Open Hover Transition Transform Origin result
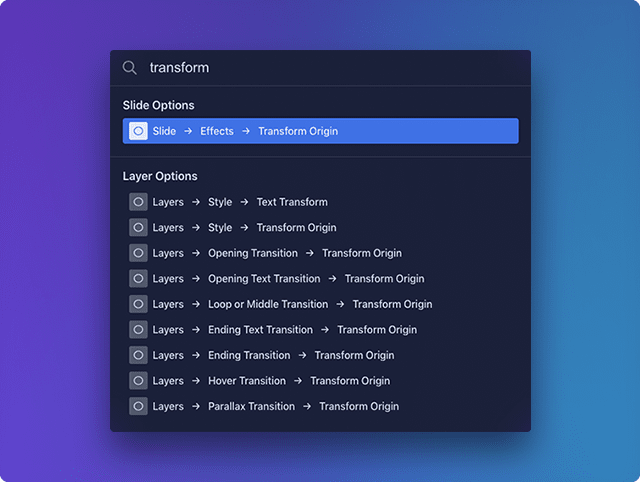 click(x=320, y=380)
